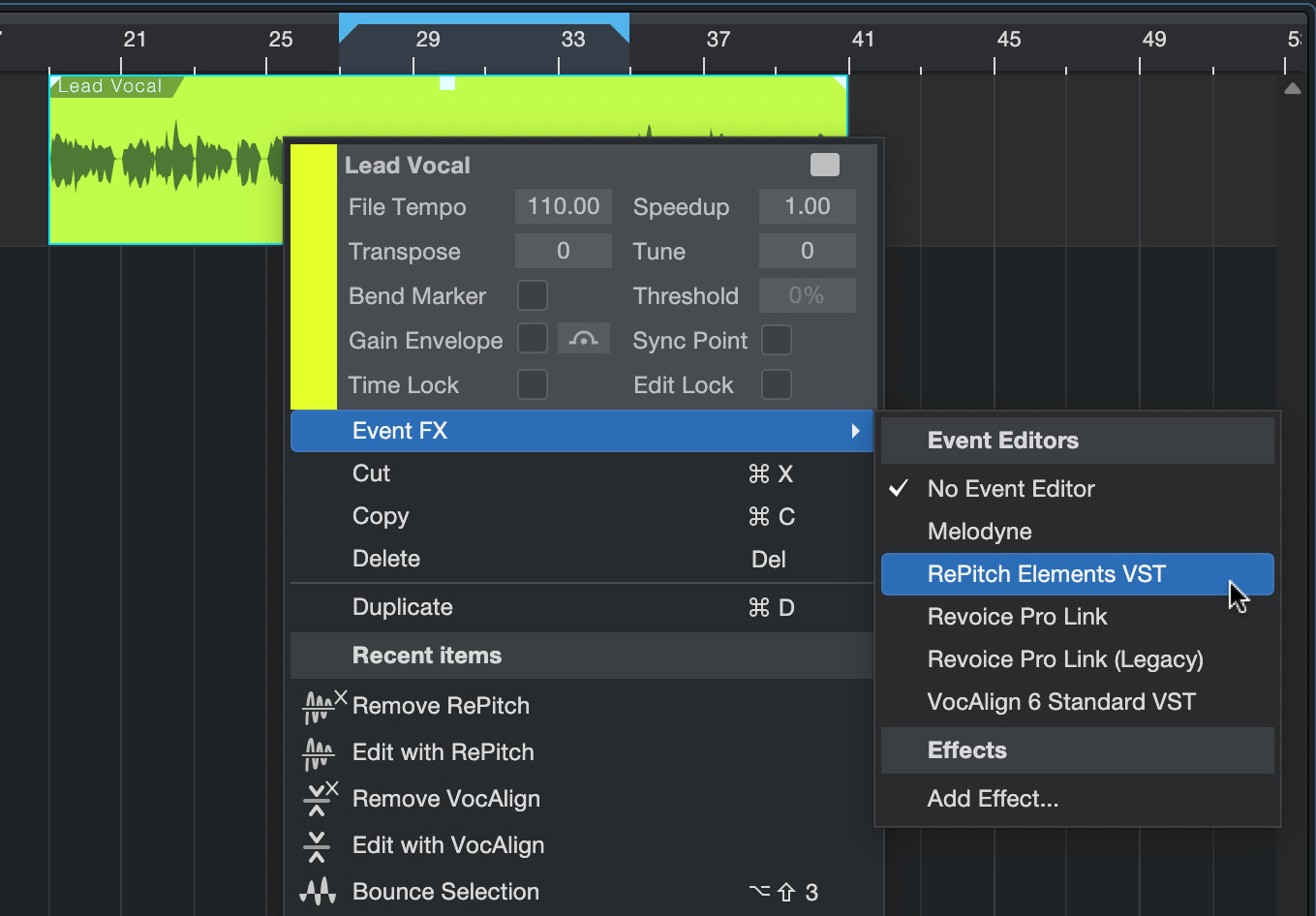This screenshot has height=916, width=1316.
Task: Click the Duplicate menu entry
Action: click(x=403, y=607)
